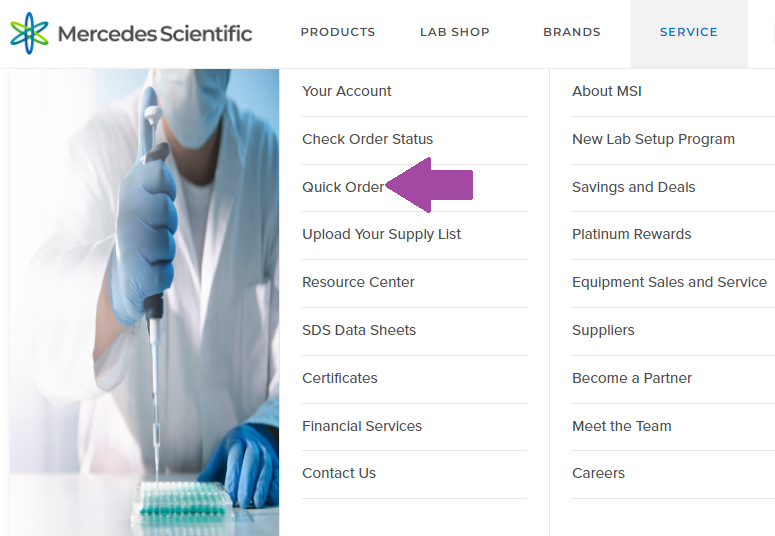Open Upload Your Supply List

point(382,234)
